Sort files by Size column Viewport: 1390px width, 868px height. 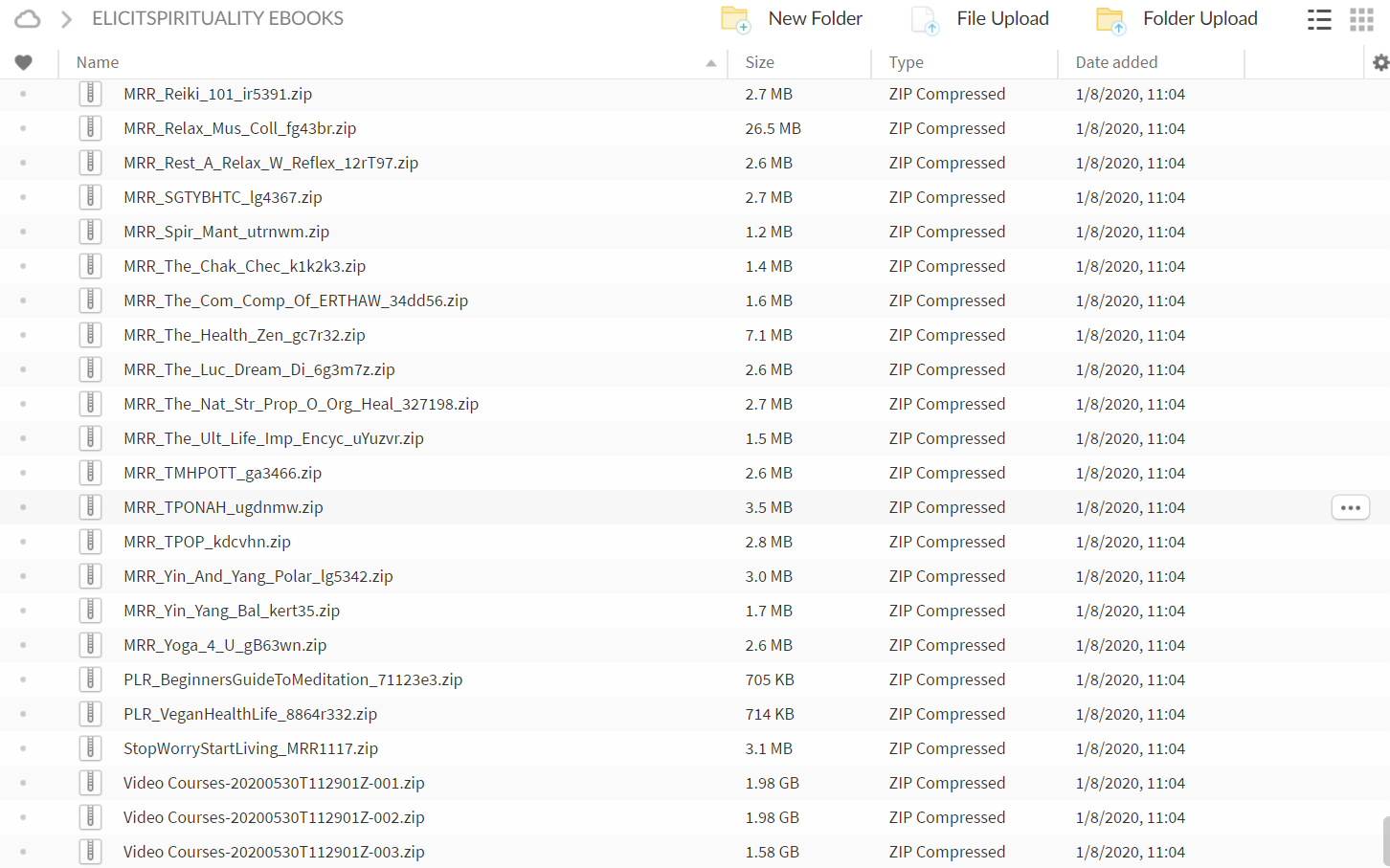[760, 62]
